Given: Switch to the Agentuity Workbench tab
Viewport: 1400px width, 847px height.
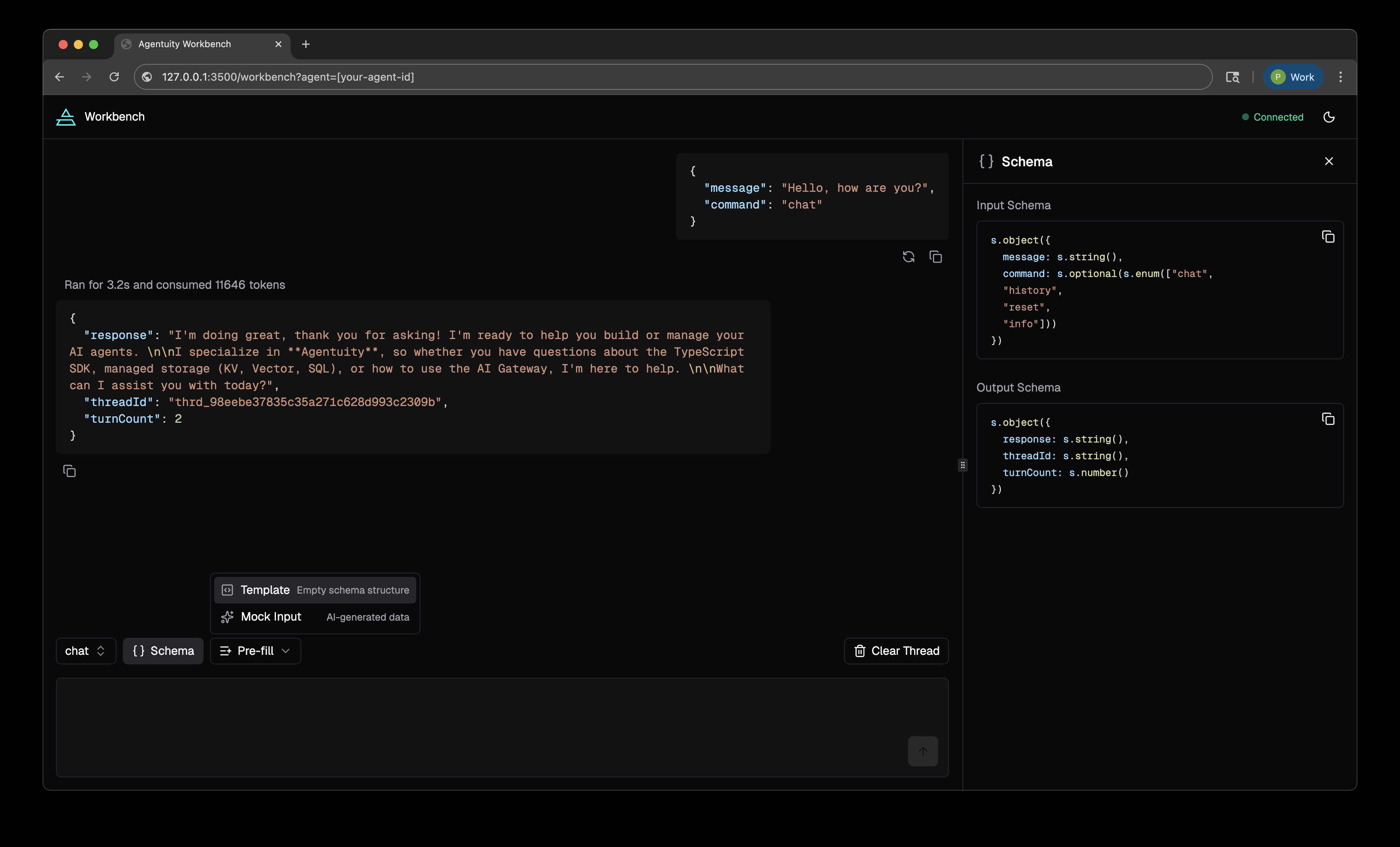Looking at the screenshot, I should (x=185, y=44).
